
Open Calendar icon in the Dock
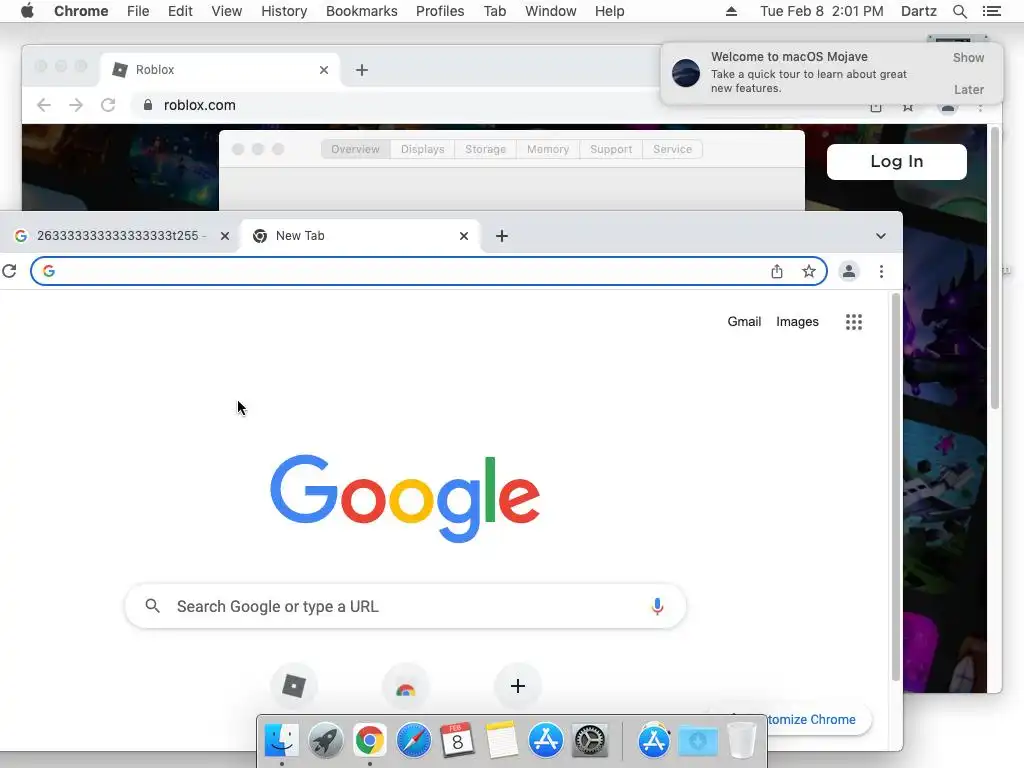point(457,741)
